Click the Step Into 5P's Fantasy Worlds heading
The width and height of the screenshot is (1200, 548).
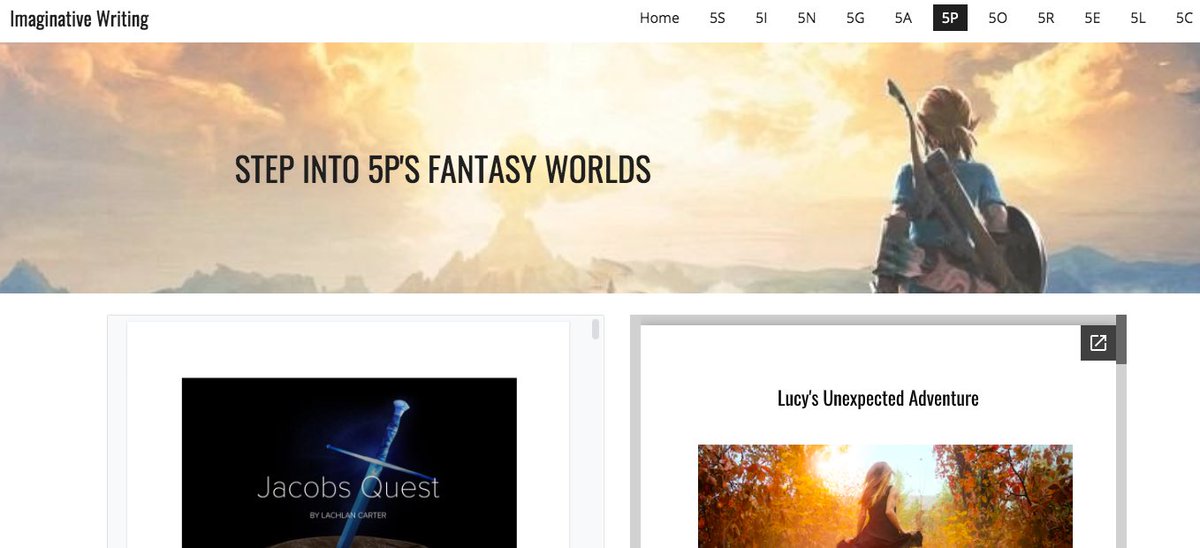443,169
